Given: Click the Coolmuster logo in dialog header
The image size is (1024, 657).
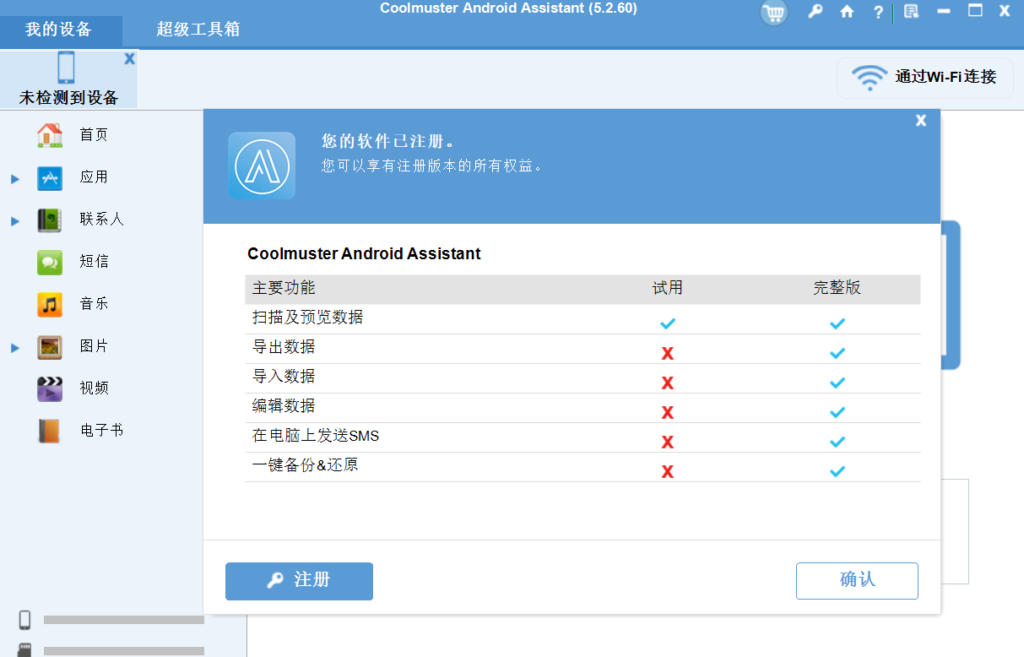Looking at the screenshot, I should tap(262, 166).
